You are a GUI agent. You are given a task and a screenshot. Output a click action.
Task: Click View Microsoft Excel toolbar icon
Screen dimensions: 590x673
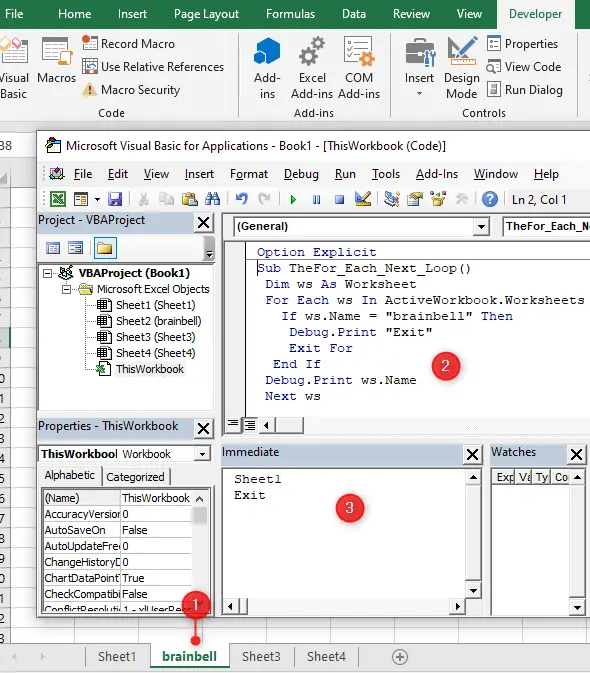coord(58,199)
